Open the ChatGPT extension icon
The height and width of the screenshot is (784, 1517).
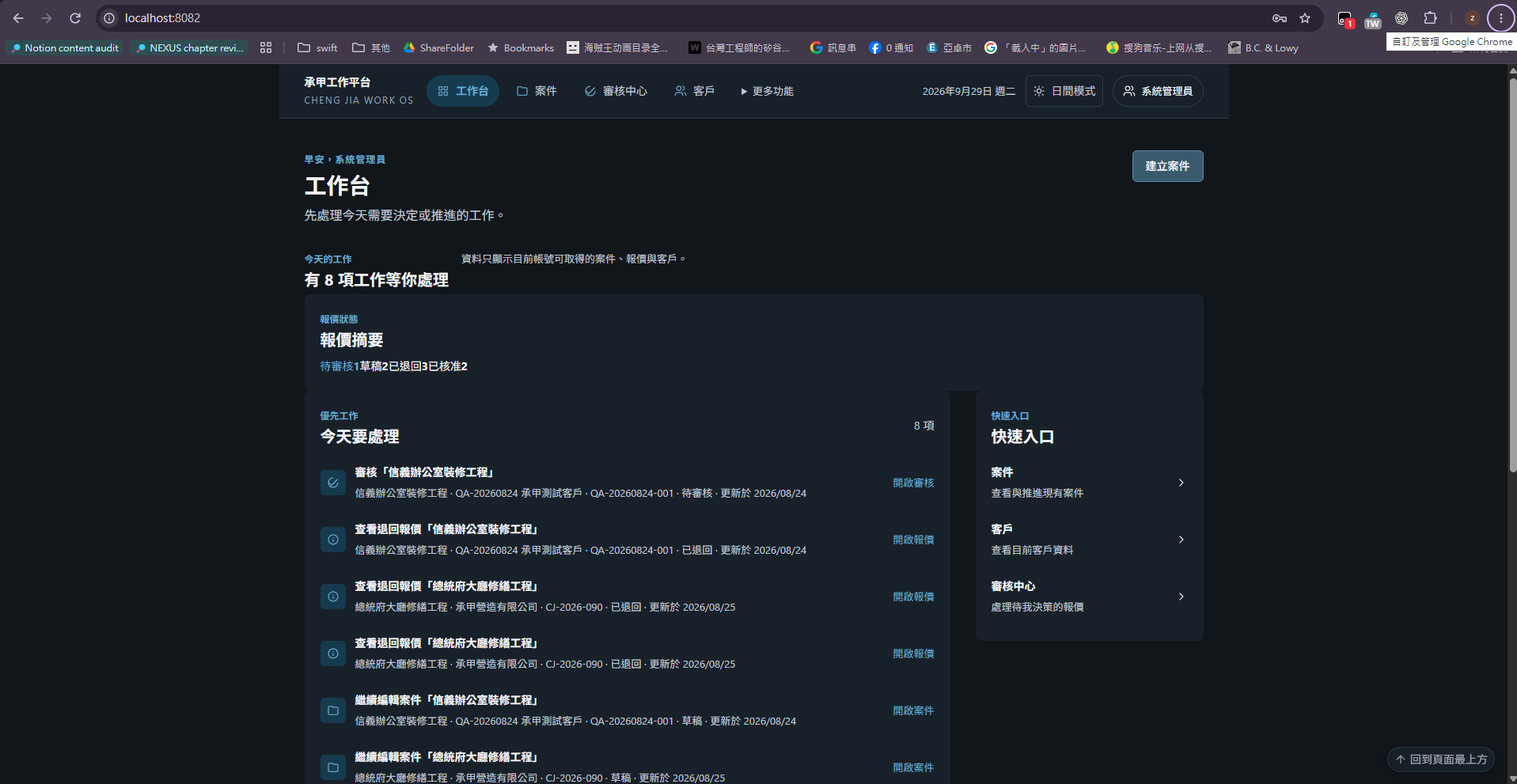[x=1401, y=18]
